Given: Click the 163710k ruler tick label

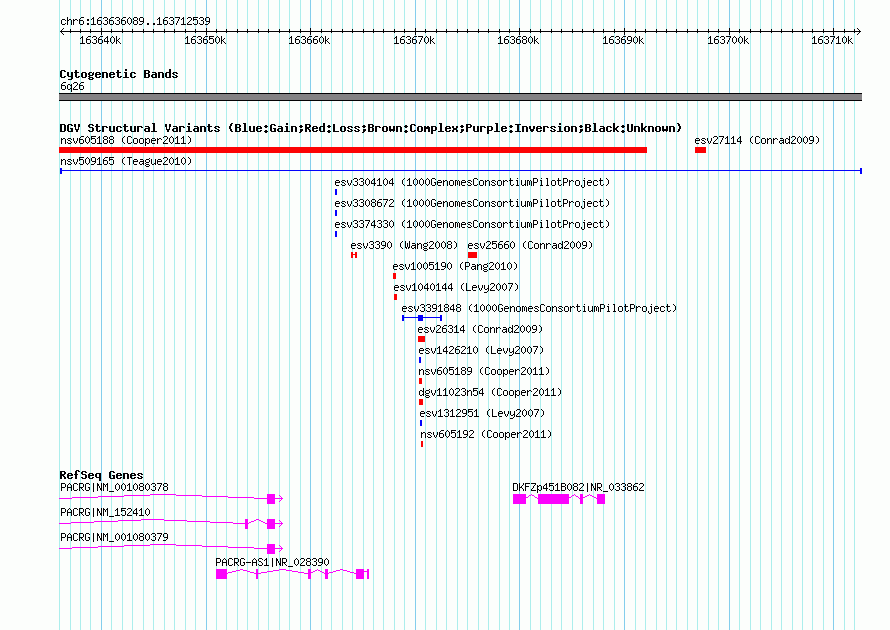Looking at the screenshot, I should pyautogui.click(x=832, y=40).
